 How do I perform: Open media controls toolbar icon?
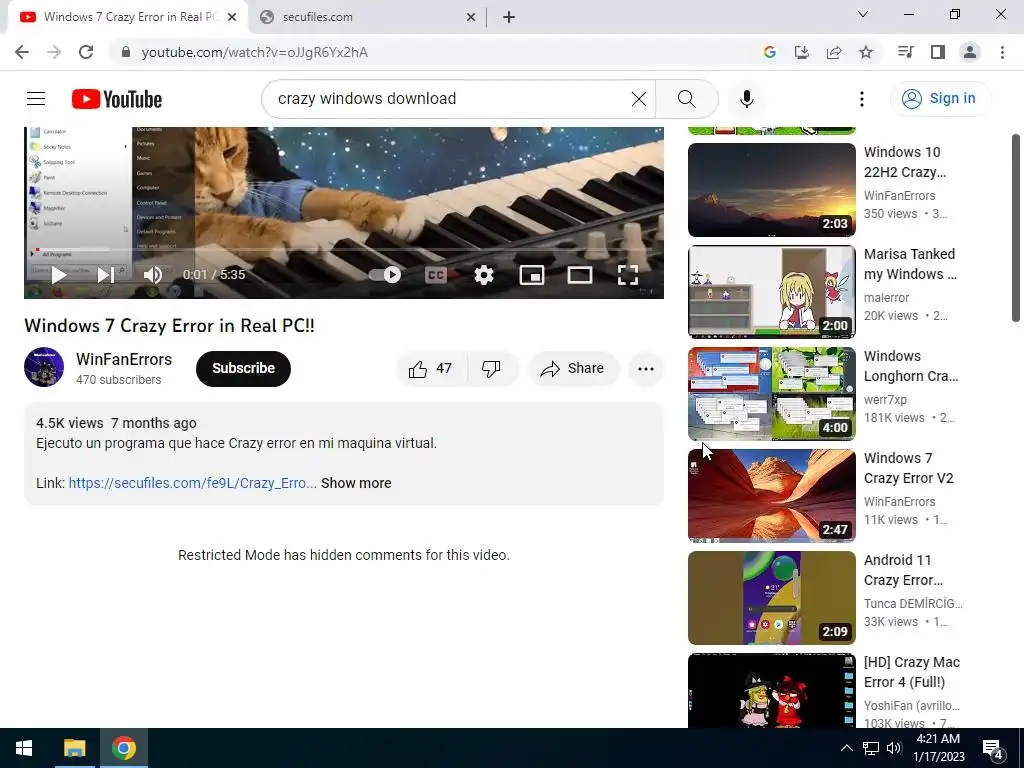[905, 52]
